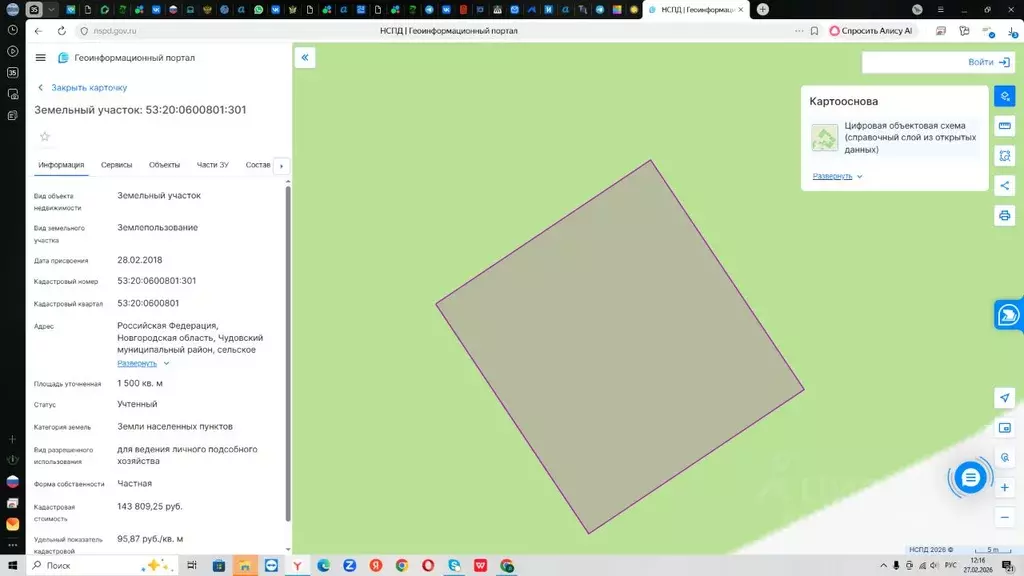Viewport: 1024px width, 576px height.
Task: Toggle the overview mini-map button
Action: [1005, 428]
